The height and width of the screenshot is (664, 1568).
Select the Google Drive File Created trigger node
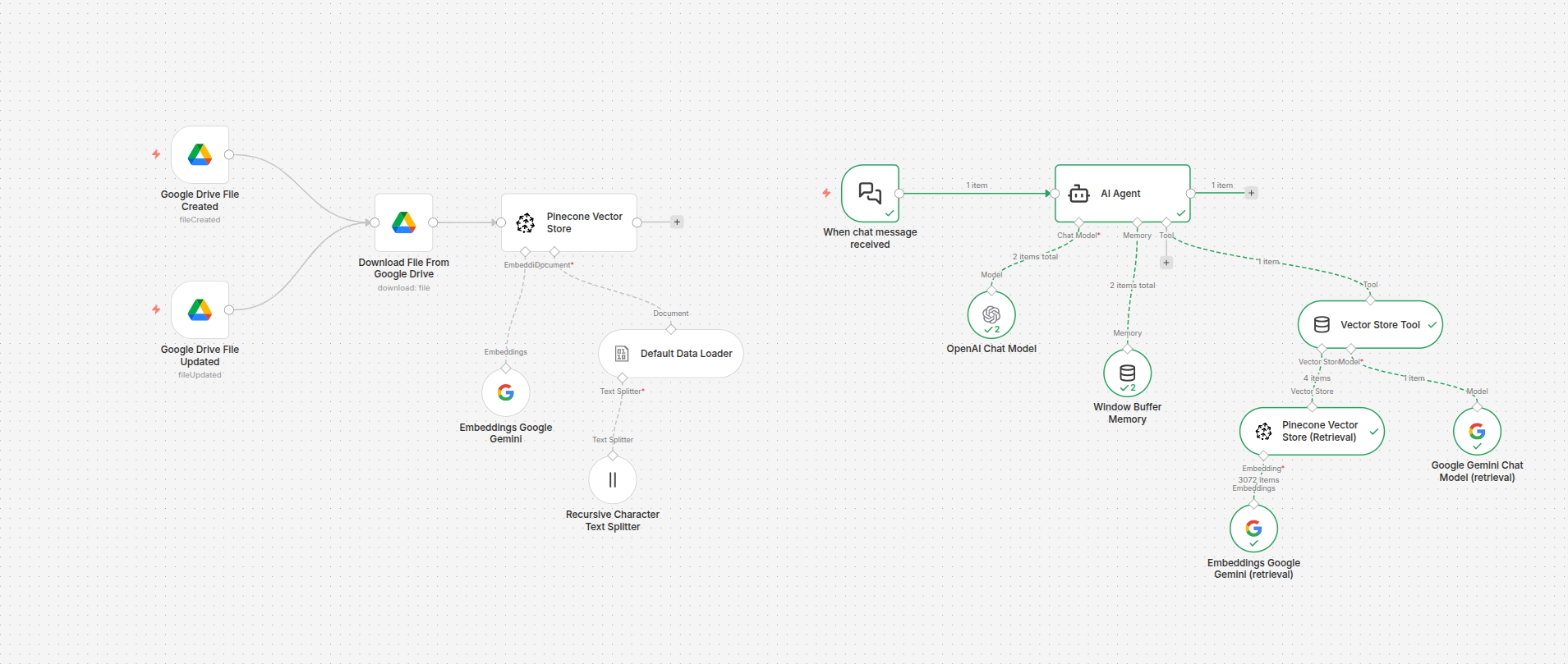point(200,154)
